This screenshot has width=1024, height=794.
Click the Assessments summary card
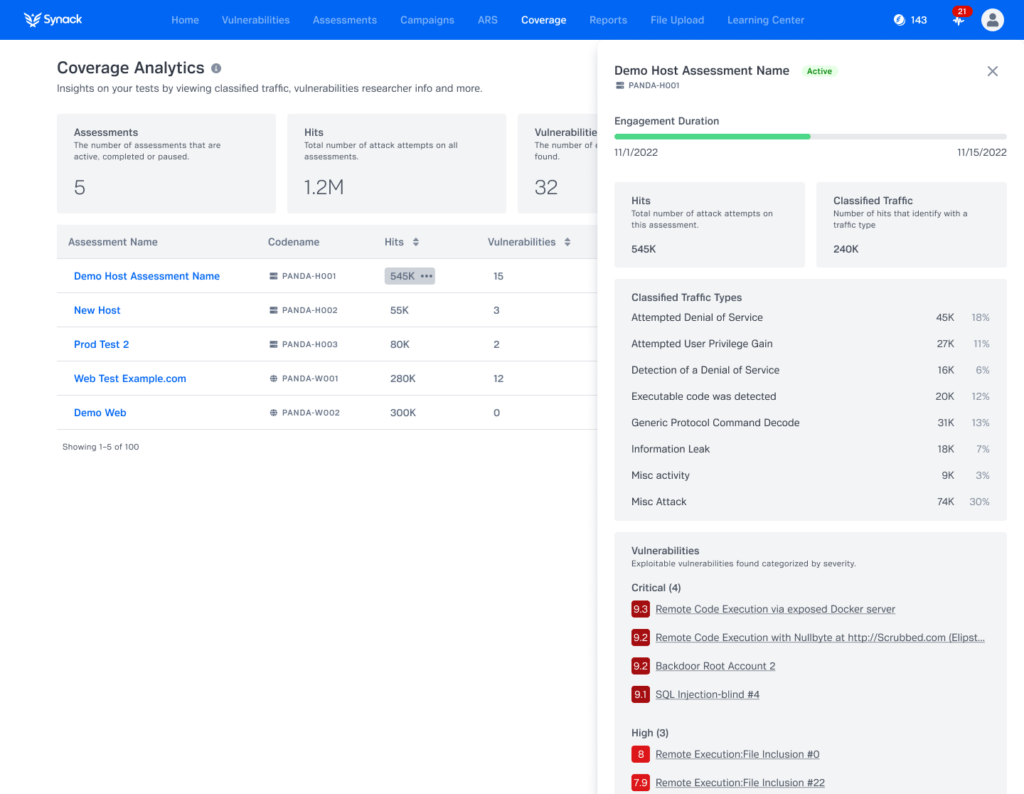(x=166, y=163)
